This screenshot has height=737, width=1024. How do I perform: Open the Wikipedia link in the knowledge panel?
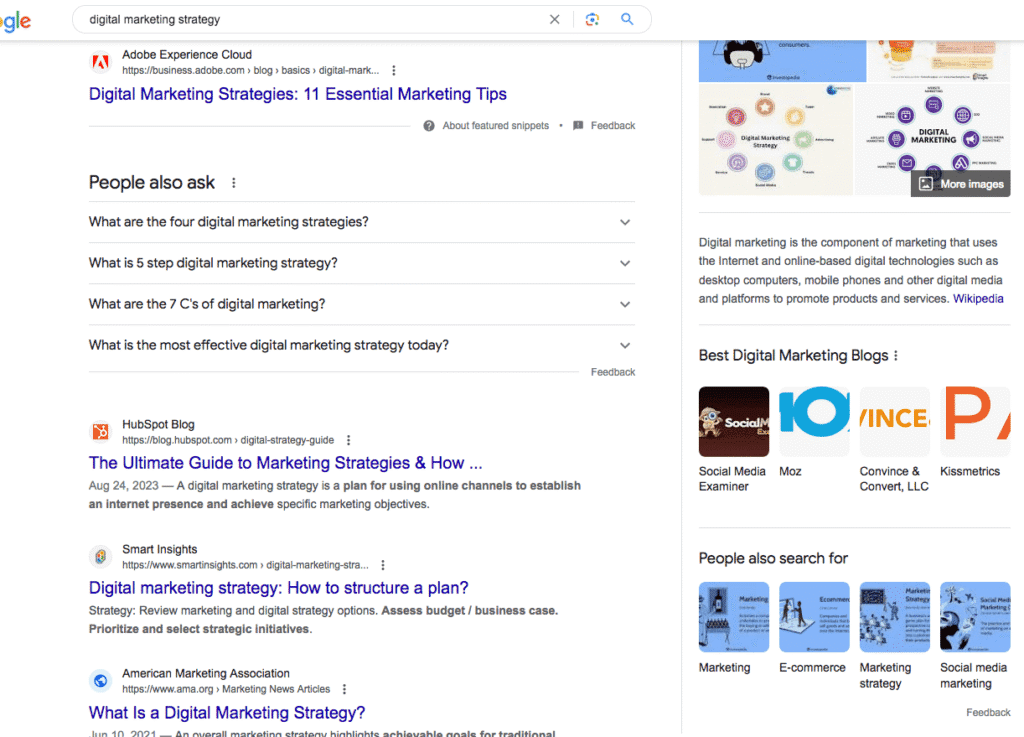click(x=978, y=298)
